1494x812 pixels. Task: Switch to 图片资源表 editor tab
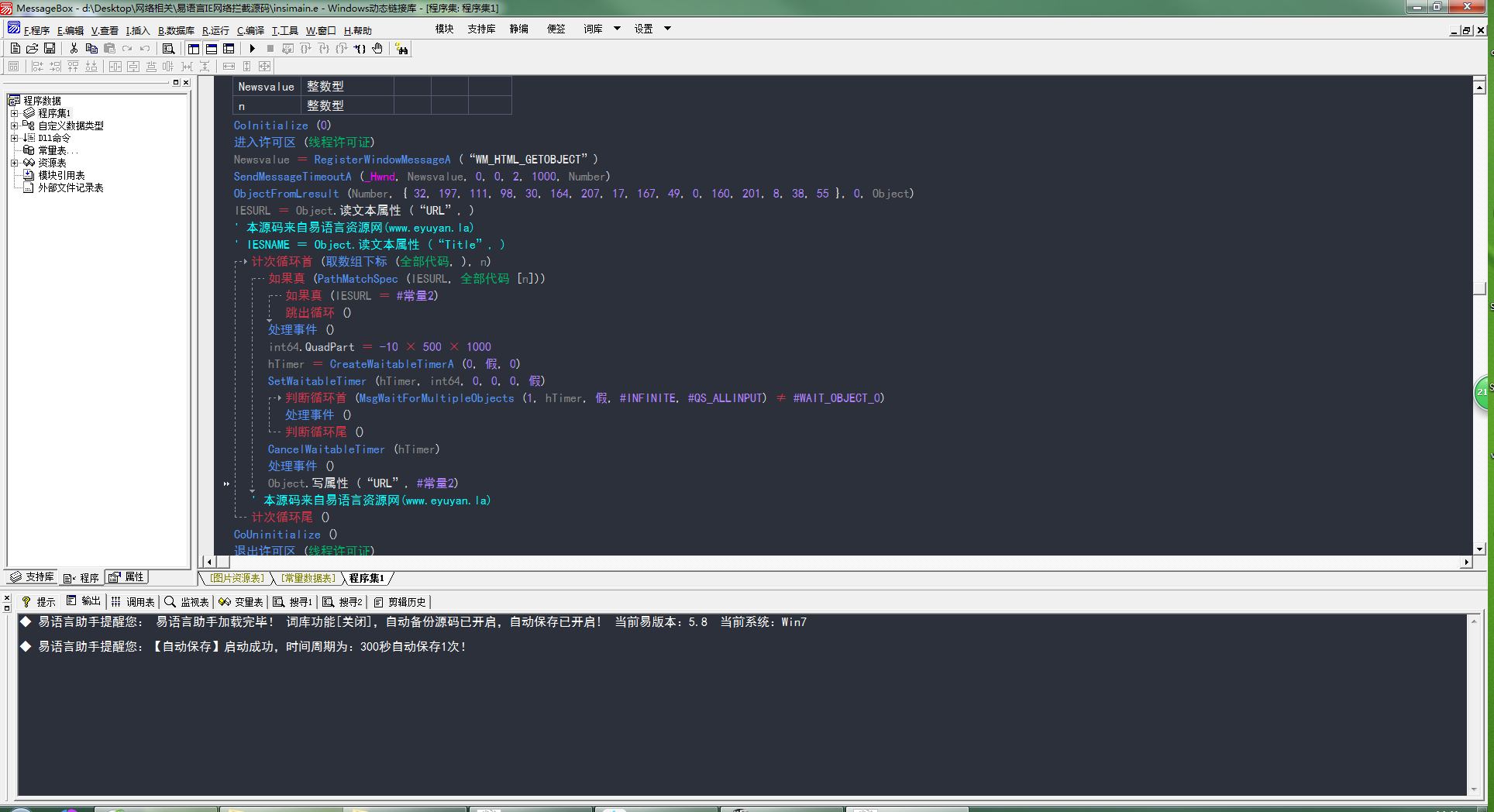click(x=237, y=578)
